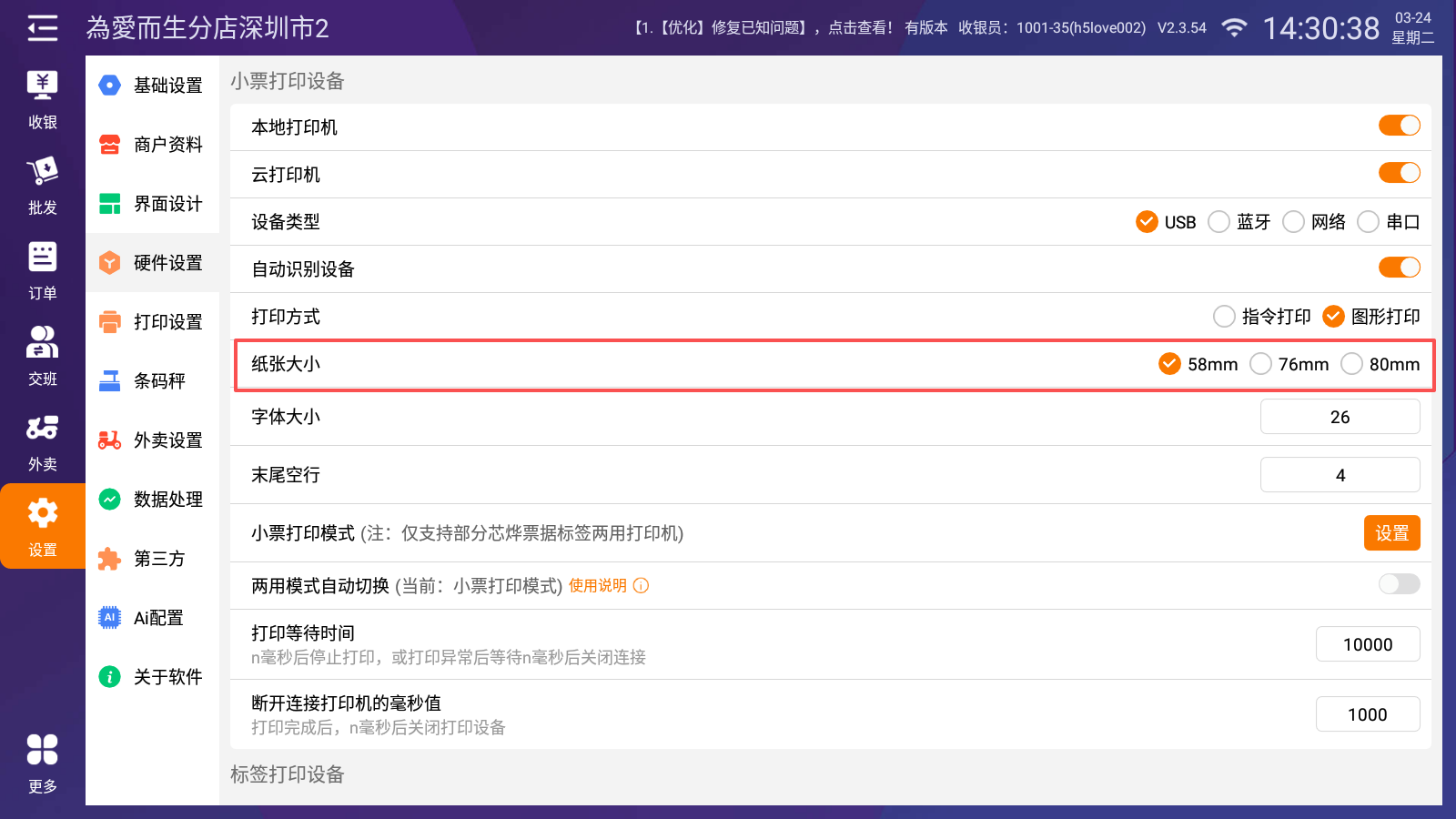This screenshot has height=819, width=1456.
Task: Go to the 条码秤 settings section
Action: (x=153, y=381)
